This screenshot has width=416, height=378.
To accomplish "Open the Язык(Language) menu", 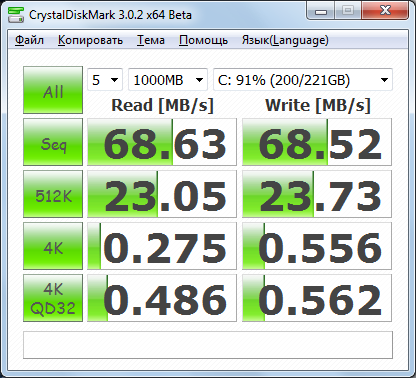I will [x=285, y=40].
